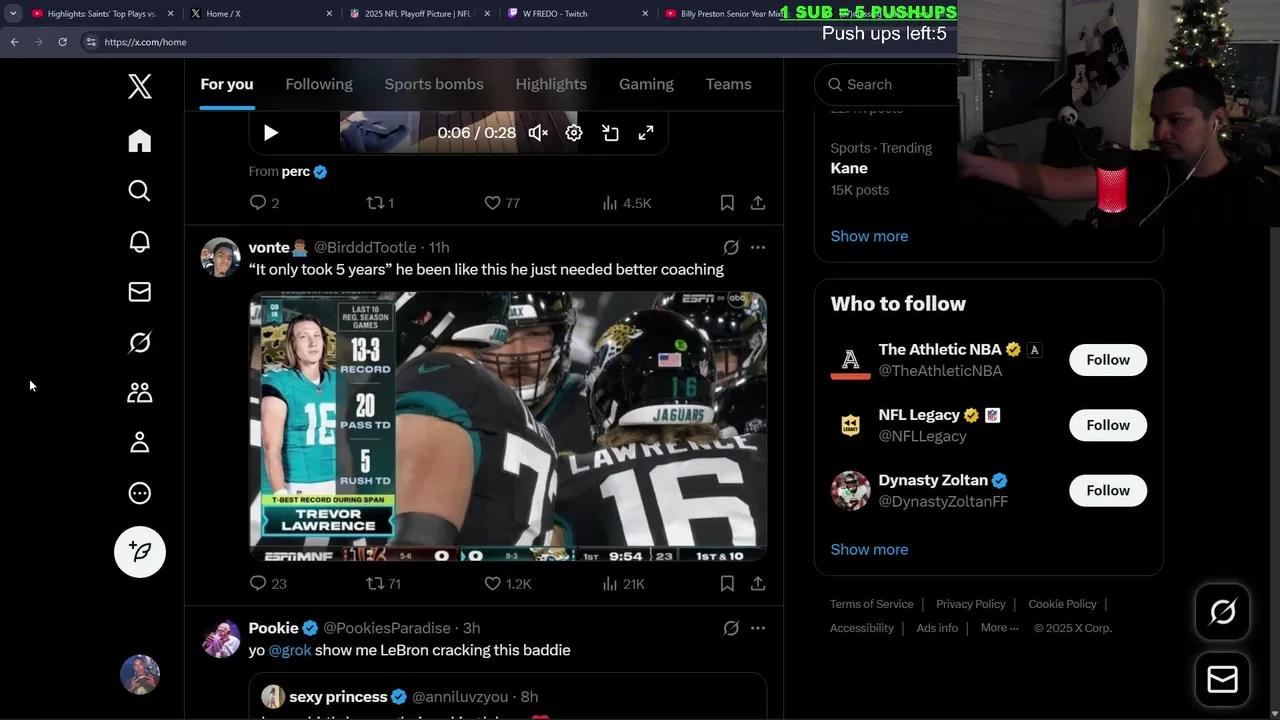Open the Grok action on Pookie's post
1280x720 pixels.
pos(731,628)
